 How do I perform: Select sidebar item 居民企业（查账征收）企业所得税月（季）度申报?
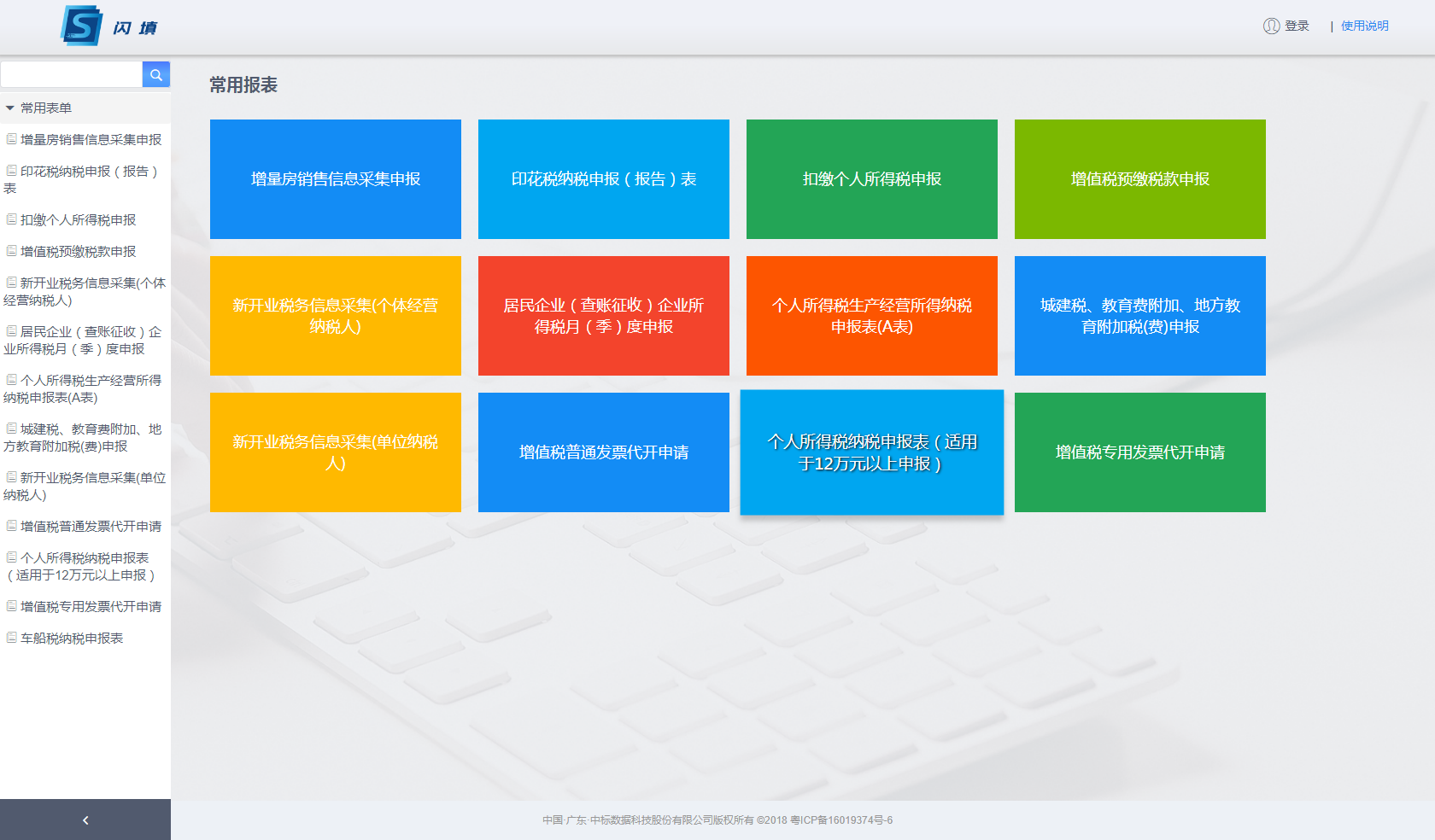pyautogui.click(x=85, y=340)
